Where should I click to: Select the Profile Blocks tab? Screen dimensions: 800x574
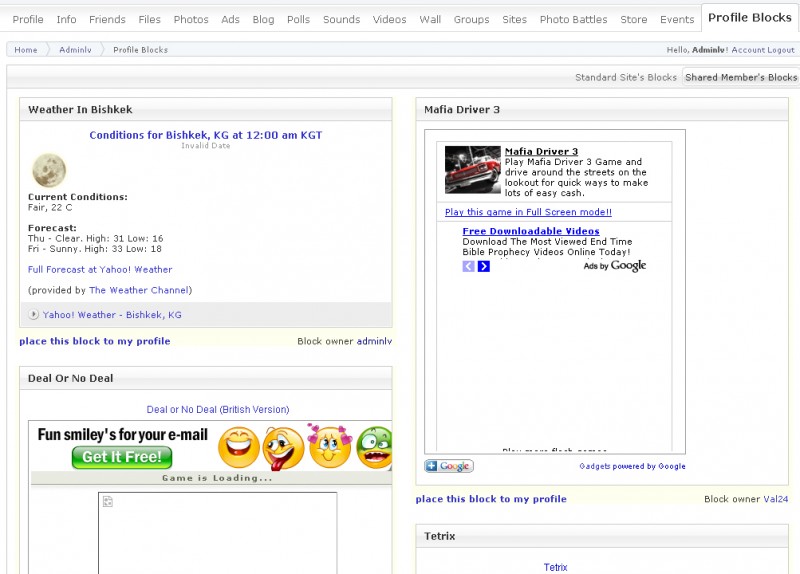tap(750, 18)
